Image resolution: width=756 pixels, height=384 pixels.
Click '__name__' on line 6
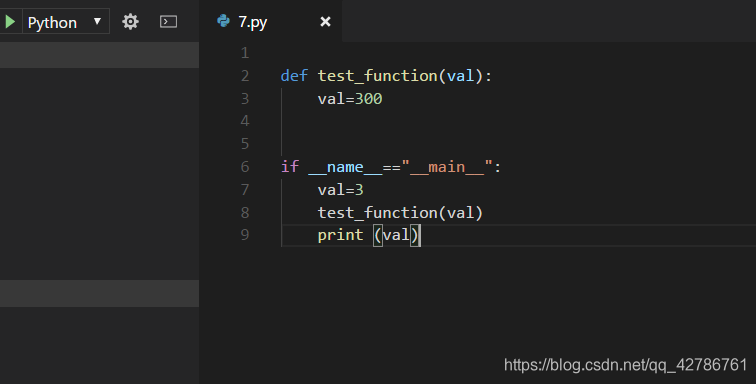tap(345, 167)
